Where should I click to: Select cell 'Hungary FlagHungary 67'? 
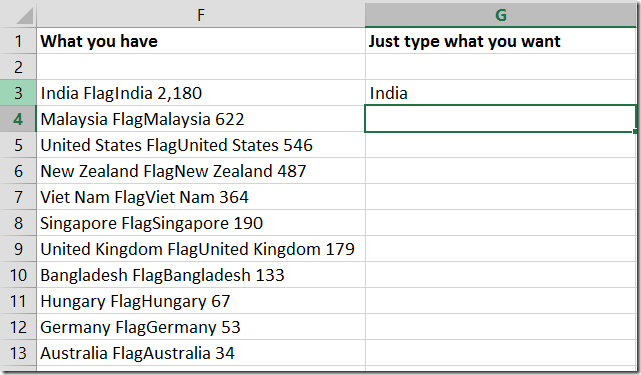pyautogui.click(x=201, y=301)
